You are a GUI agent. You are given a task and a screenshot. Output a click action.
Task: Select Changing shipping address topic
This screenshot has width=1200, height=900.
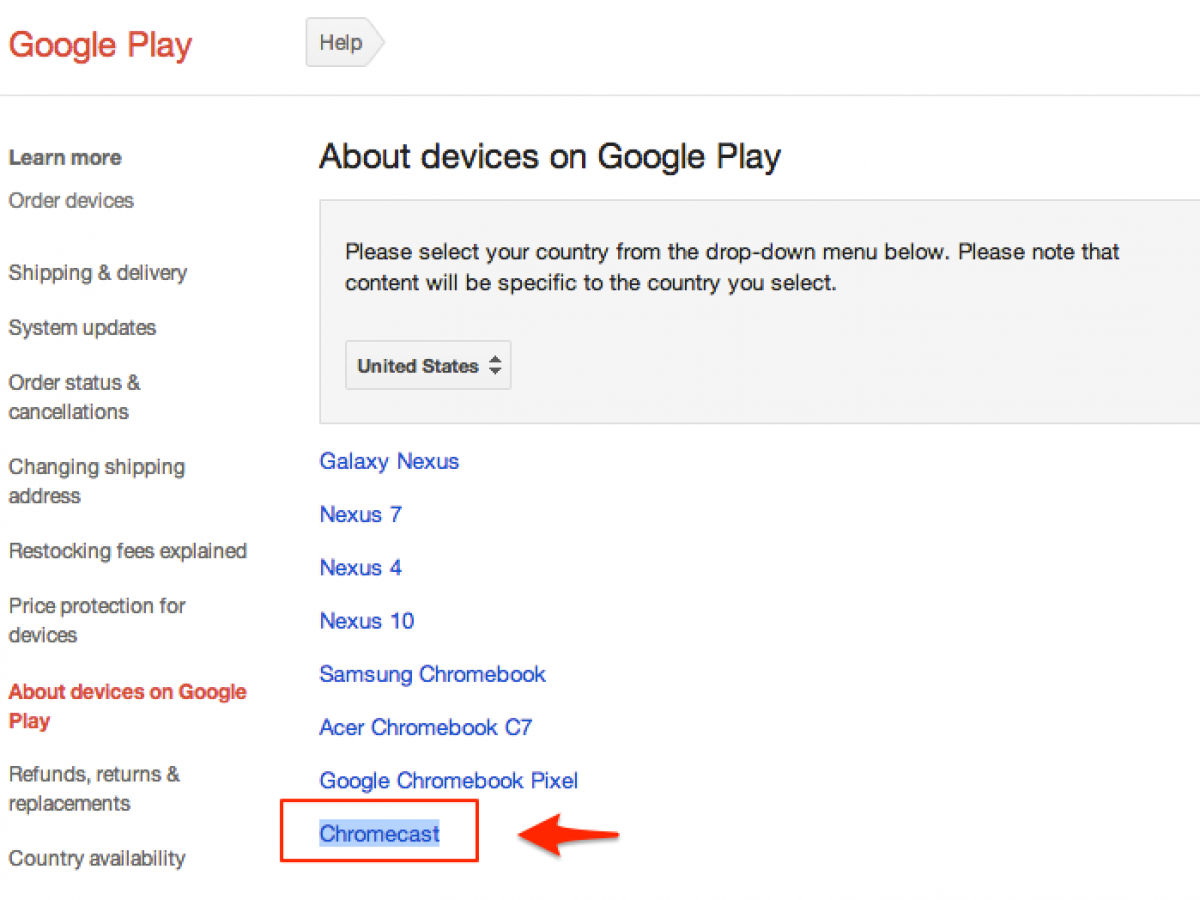96,481
